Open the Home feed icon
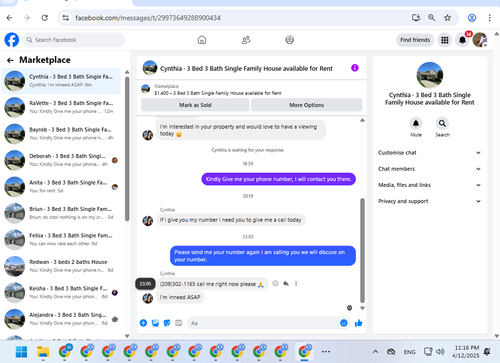 tap(202, 40)
